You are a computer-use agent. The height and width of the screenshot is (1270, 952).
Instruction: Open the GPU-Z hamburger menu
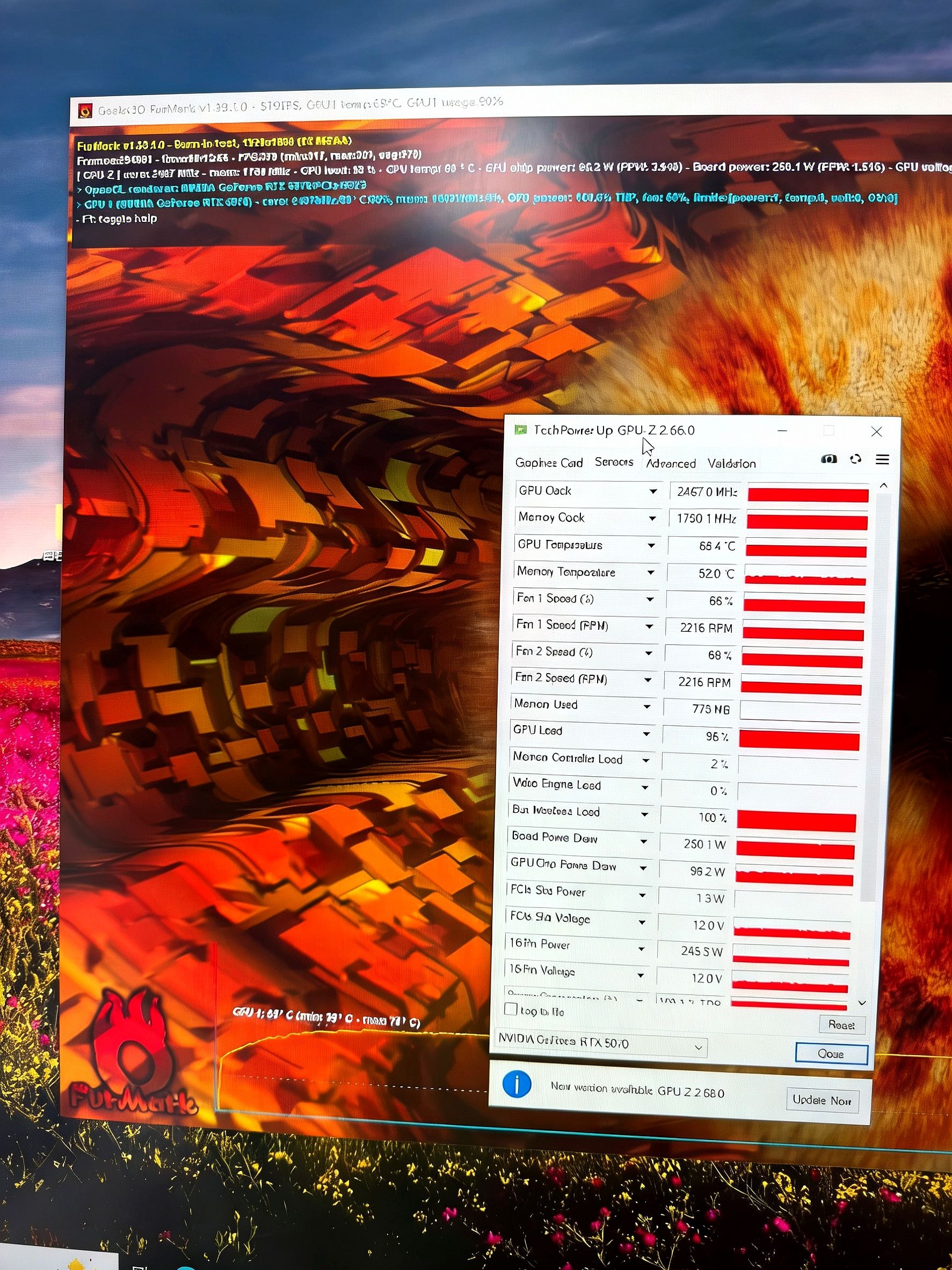click(x=882, y=459)
